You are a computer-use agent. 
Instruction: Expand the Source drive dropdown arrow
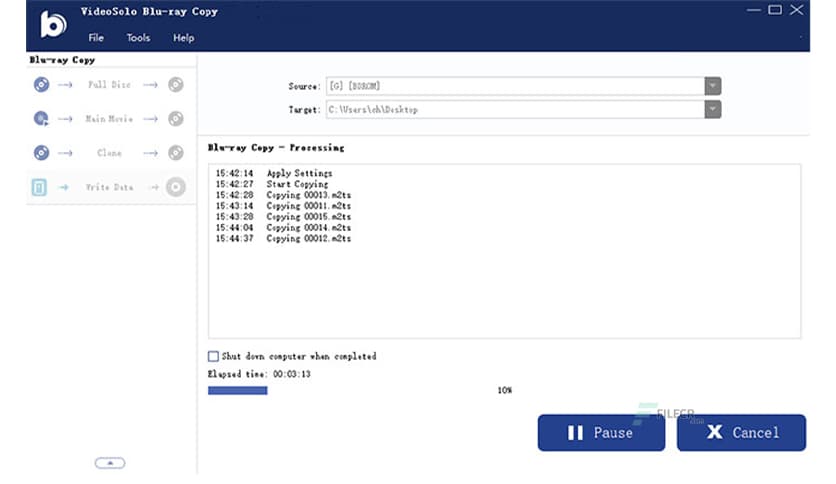[713, 86]
